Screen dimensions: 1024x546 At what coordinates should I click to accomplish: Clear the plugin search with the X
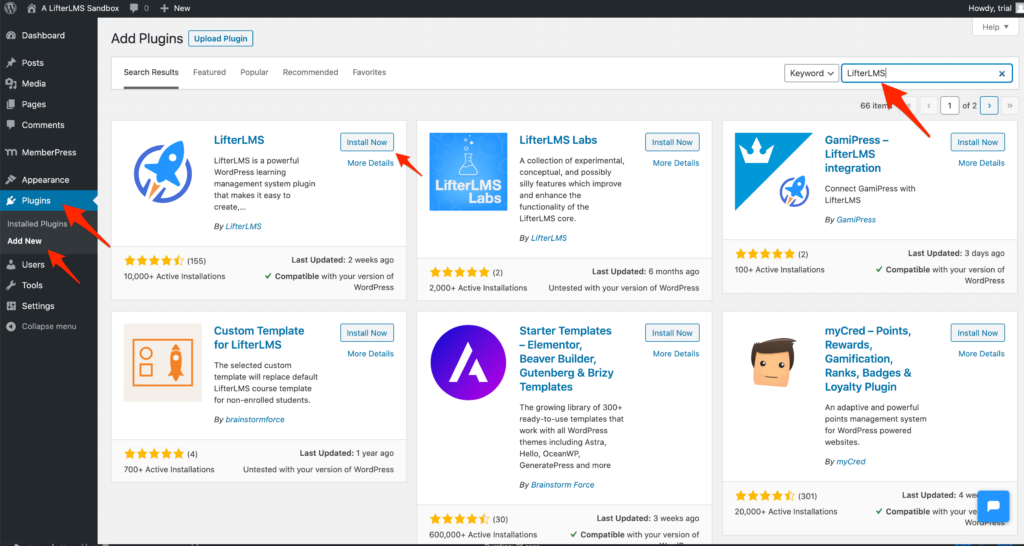coord(1002,74)
